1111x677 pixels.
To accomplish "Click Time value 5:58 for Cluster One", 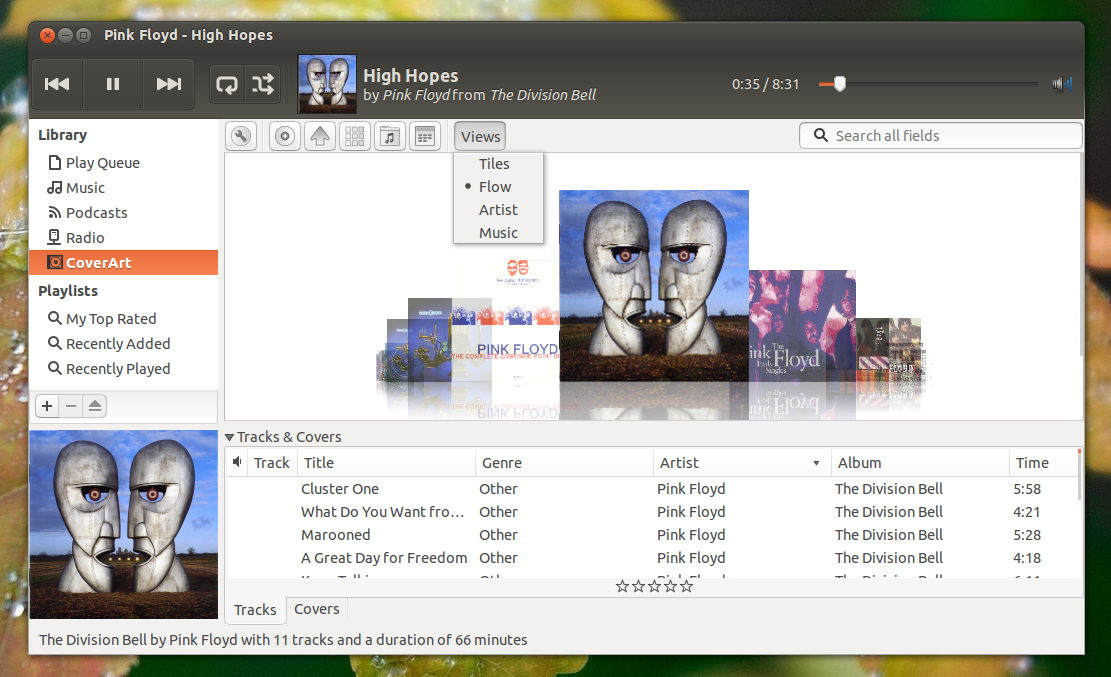I will pyautogui.click(x=1027, y=489).
